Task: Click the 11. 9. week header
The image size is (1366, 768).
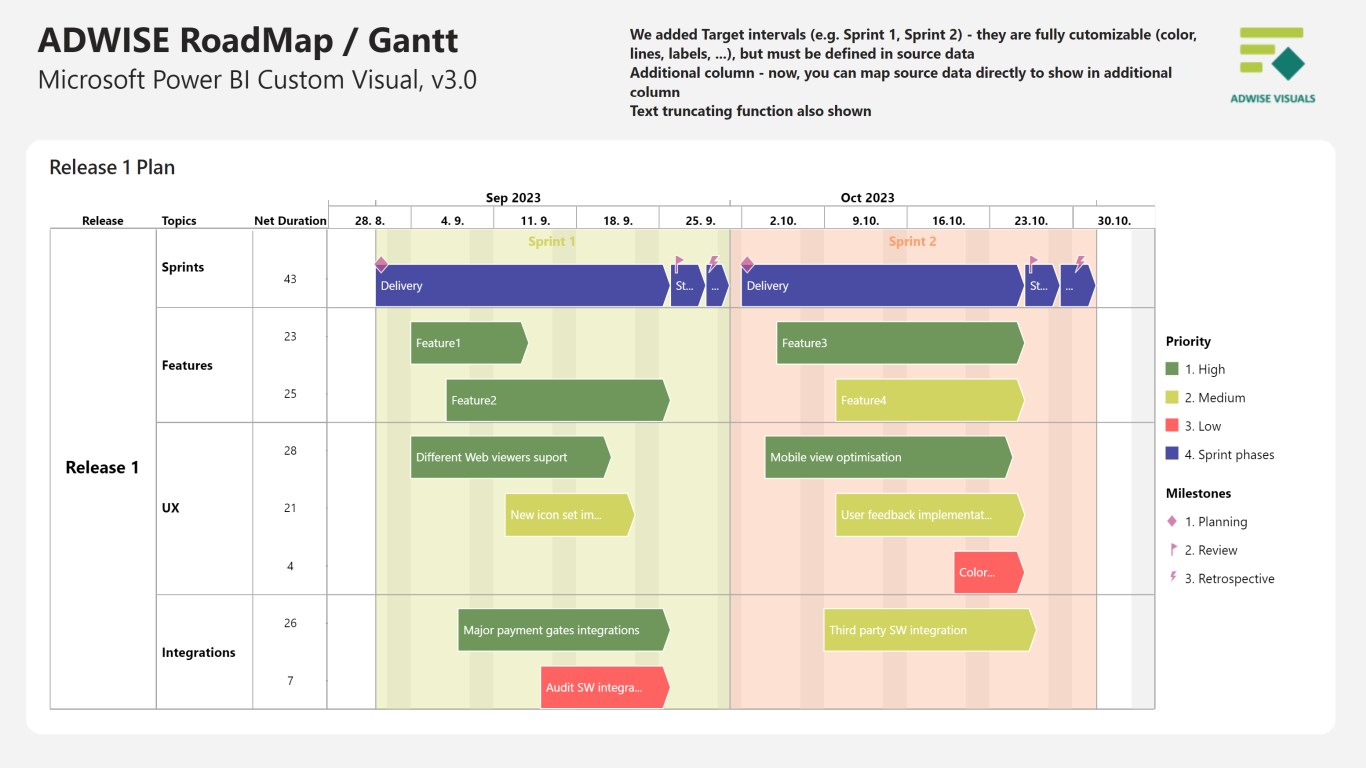Action: [535, 221]
